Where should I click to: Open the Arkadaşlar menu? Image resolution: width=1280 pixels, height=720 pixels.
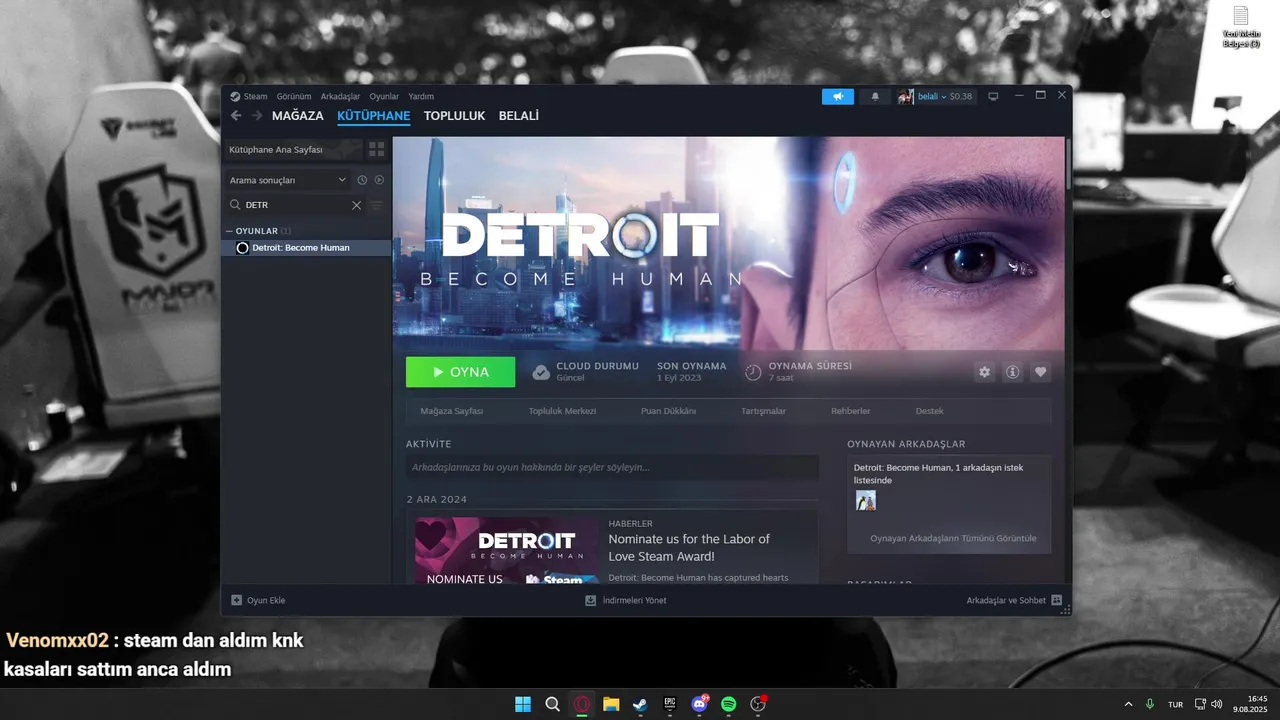pyautogui.click(x=340, y=97)
